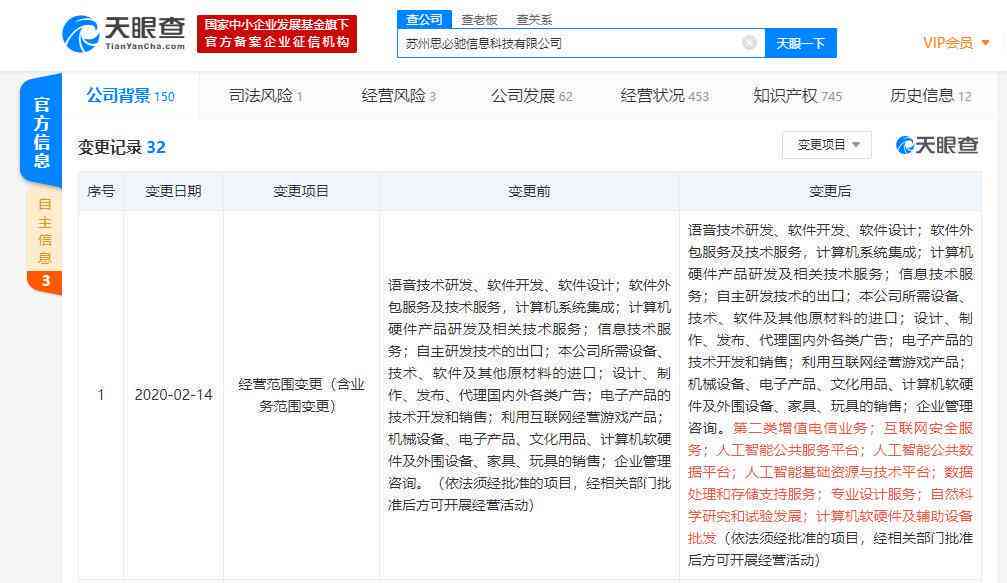Click the 2020-02-14 date cell
The image size is (1007, 583).
click(173, 394)
